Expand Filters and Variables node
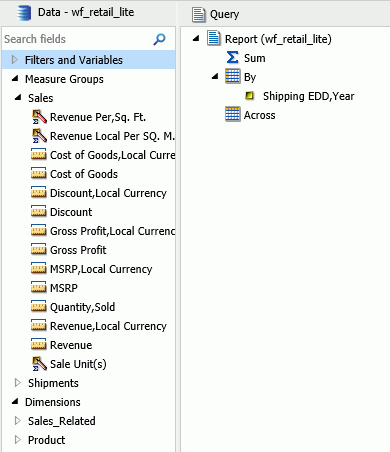The image size is (390, 452). 15,60
